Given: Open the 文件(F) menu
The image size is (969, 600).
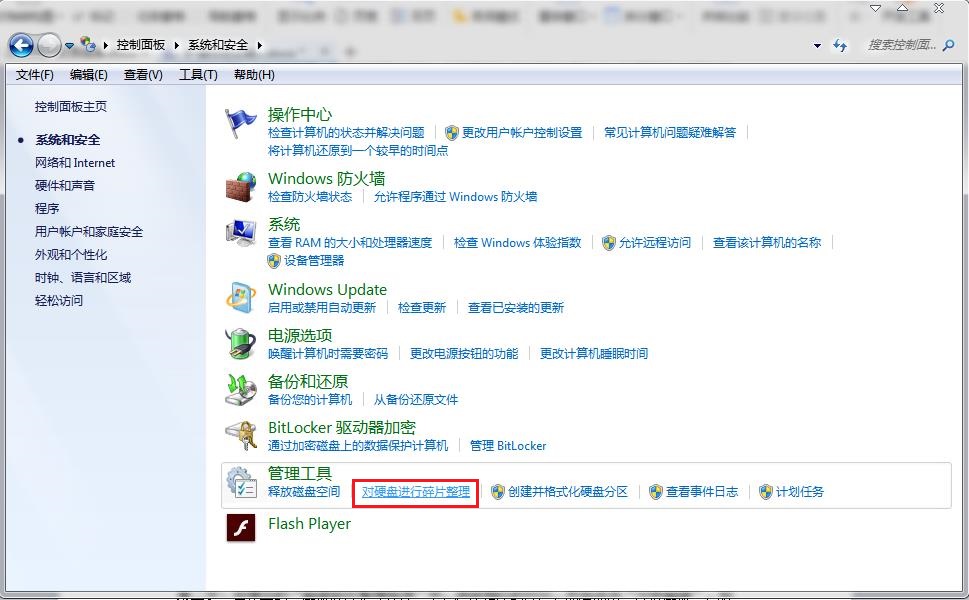Looking at the screenshot, I should pyautogui.click(x=35, y=75).
